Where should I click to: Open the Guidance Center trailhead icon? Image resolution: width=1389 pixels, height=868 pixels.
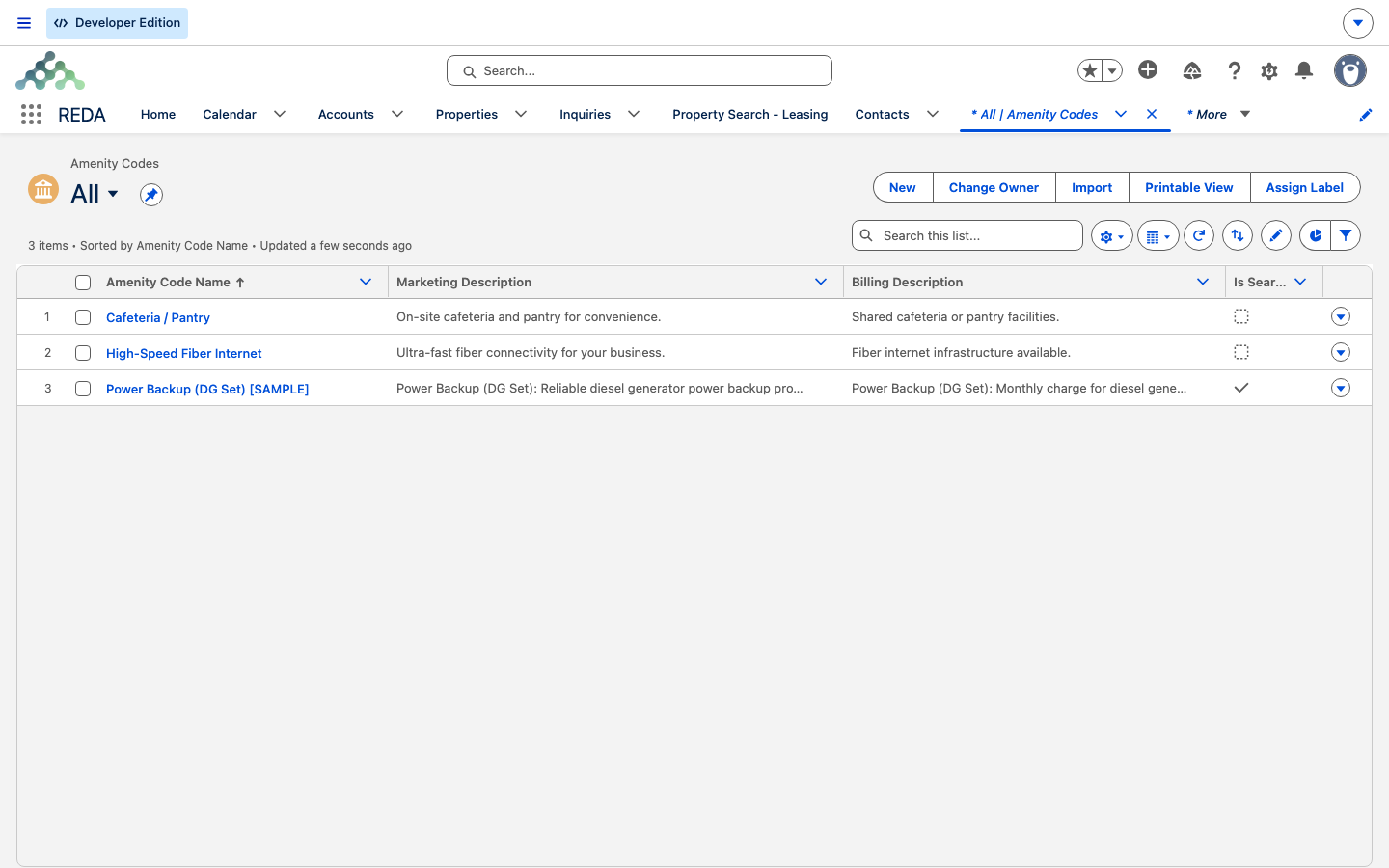(1192, 70)
